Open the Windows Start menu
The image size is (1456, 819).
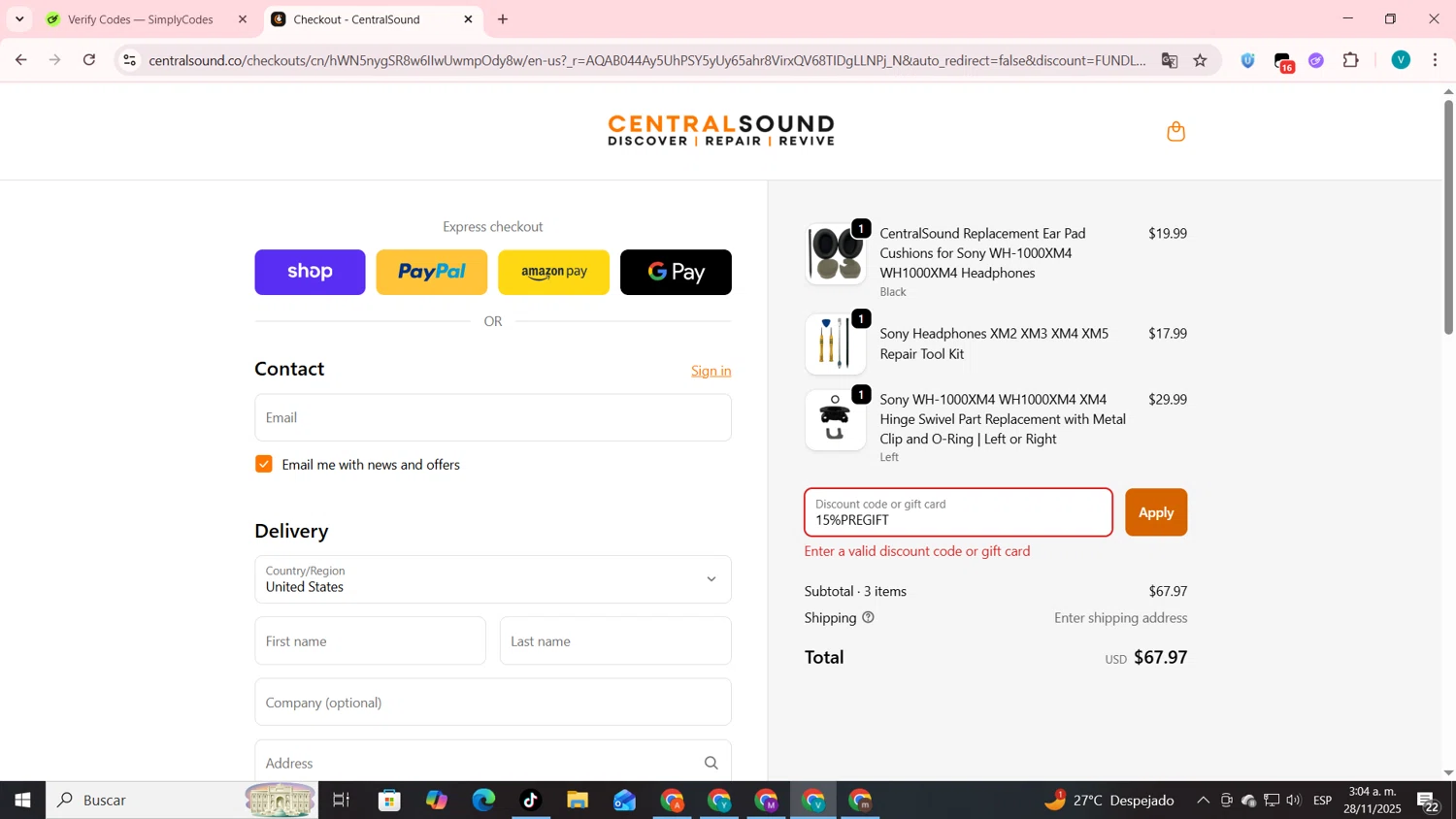click(x=22, y=801)
